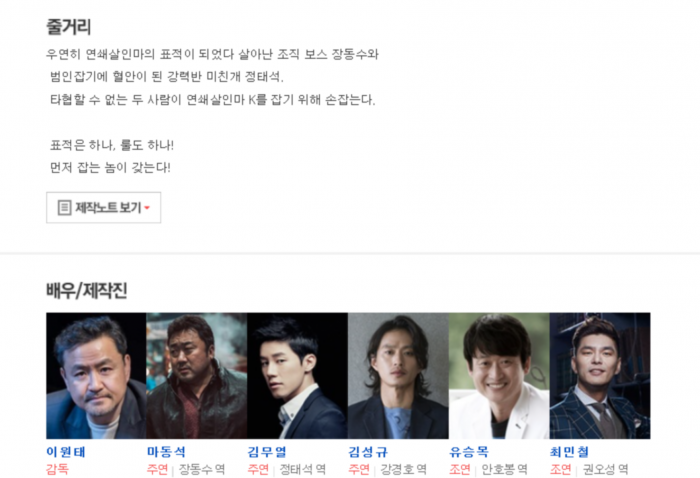Follow the 김무열 name link
This screenshot has height=478, width=700.
pyautogui.click(x=267, y=452)
